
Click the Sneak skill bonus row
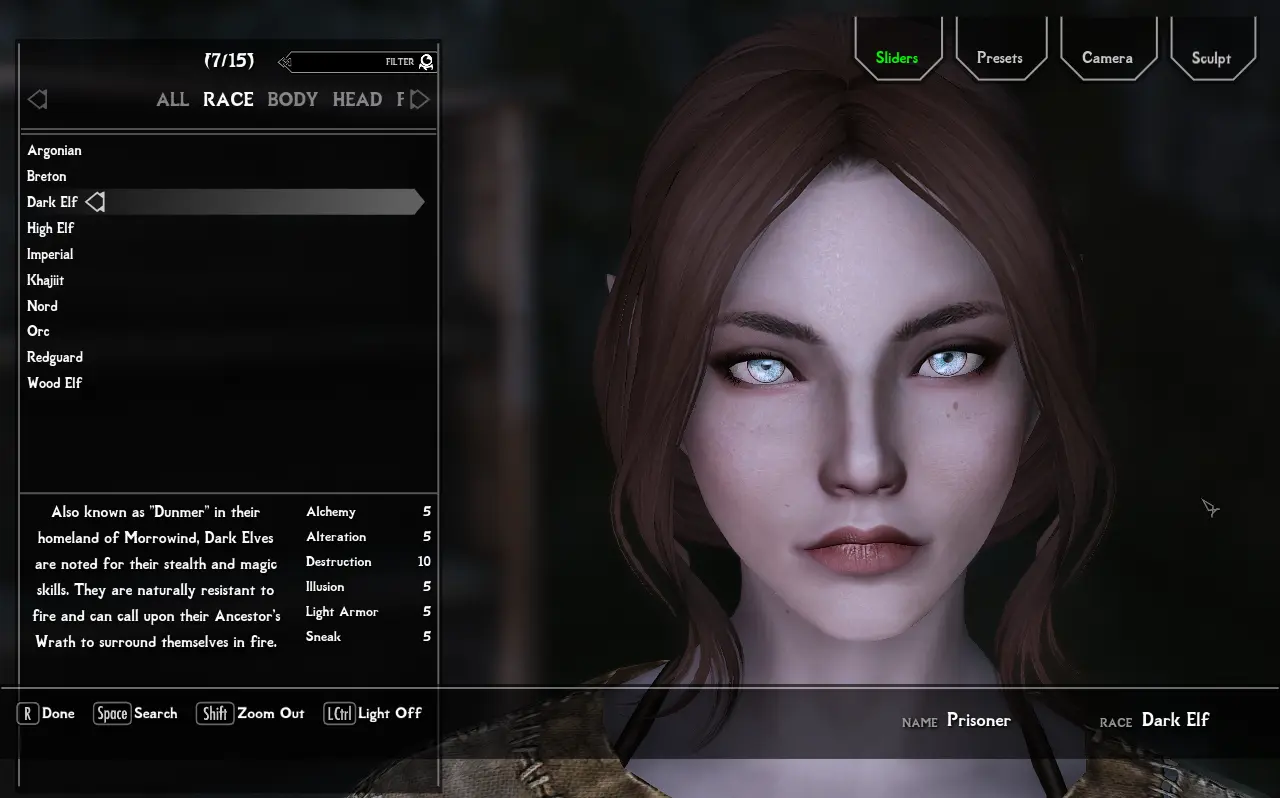click(x=368, y=636)
